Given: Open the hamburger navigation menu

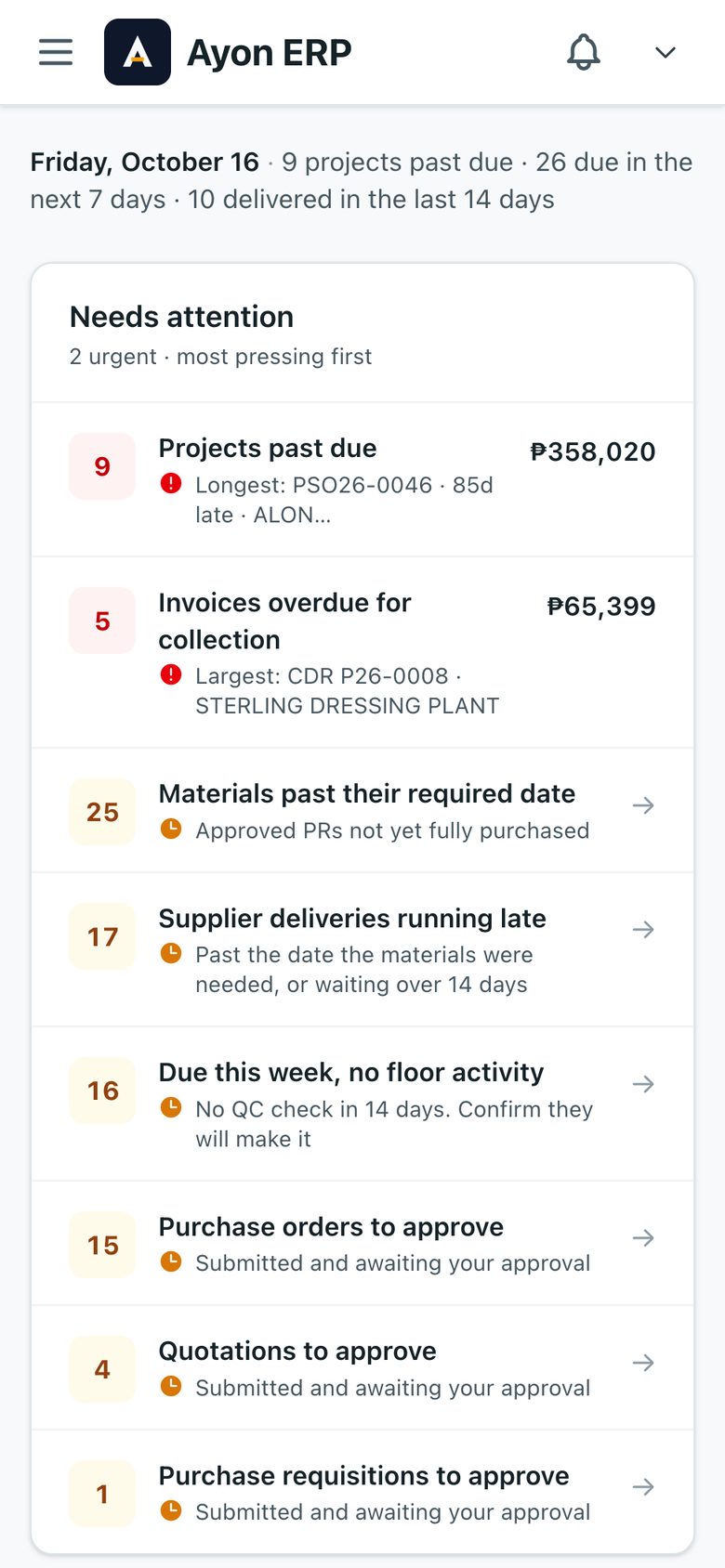Looking at the screenshot, I should 56,52.
